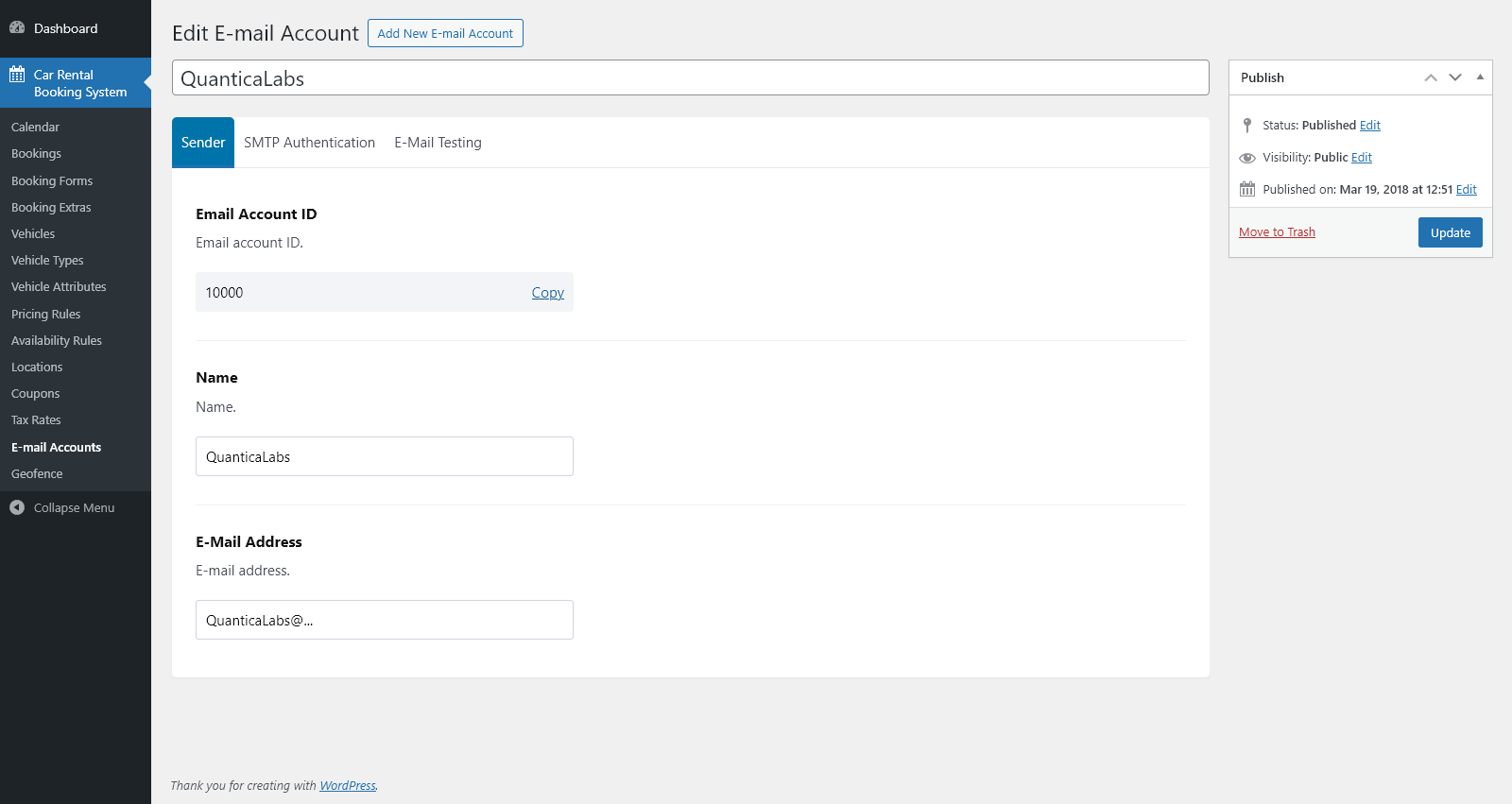
Task: Go to Calendar in sidebar
Action: (35, 128)
